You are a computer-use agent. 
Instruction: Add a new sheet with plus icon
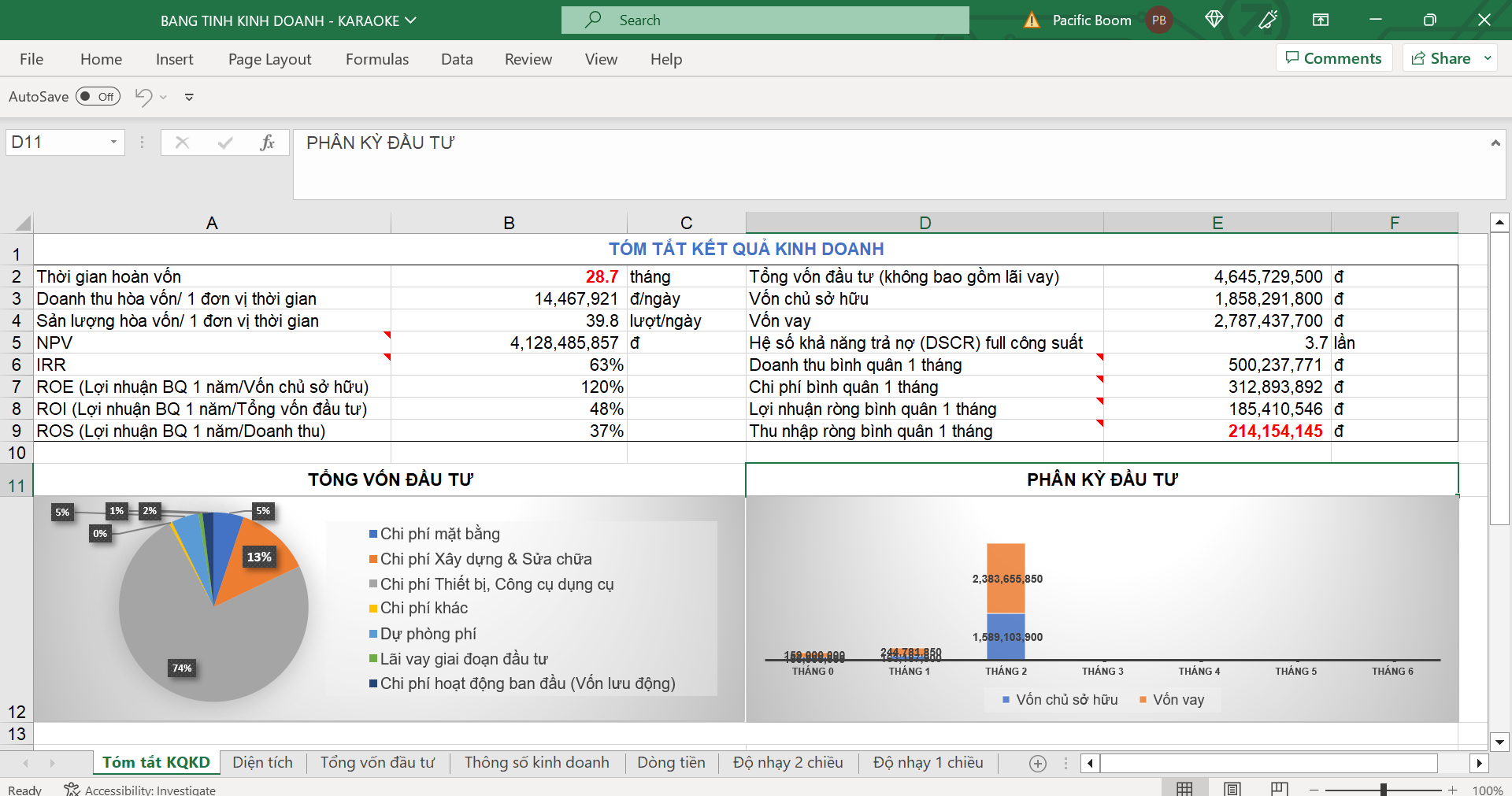point(1038,763)
